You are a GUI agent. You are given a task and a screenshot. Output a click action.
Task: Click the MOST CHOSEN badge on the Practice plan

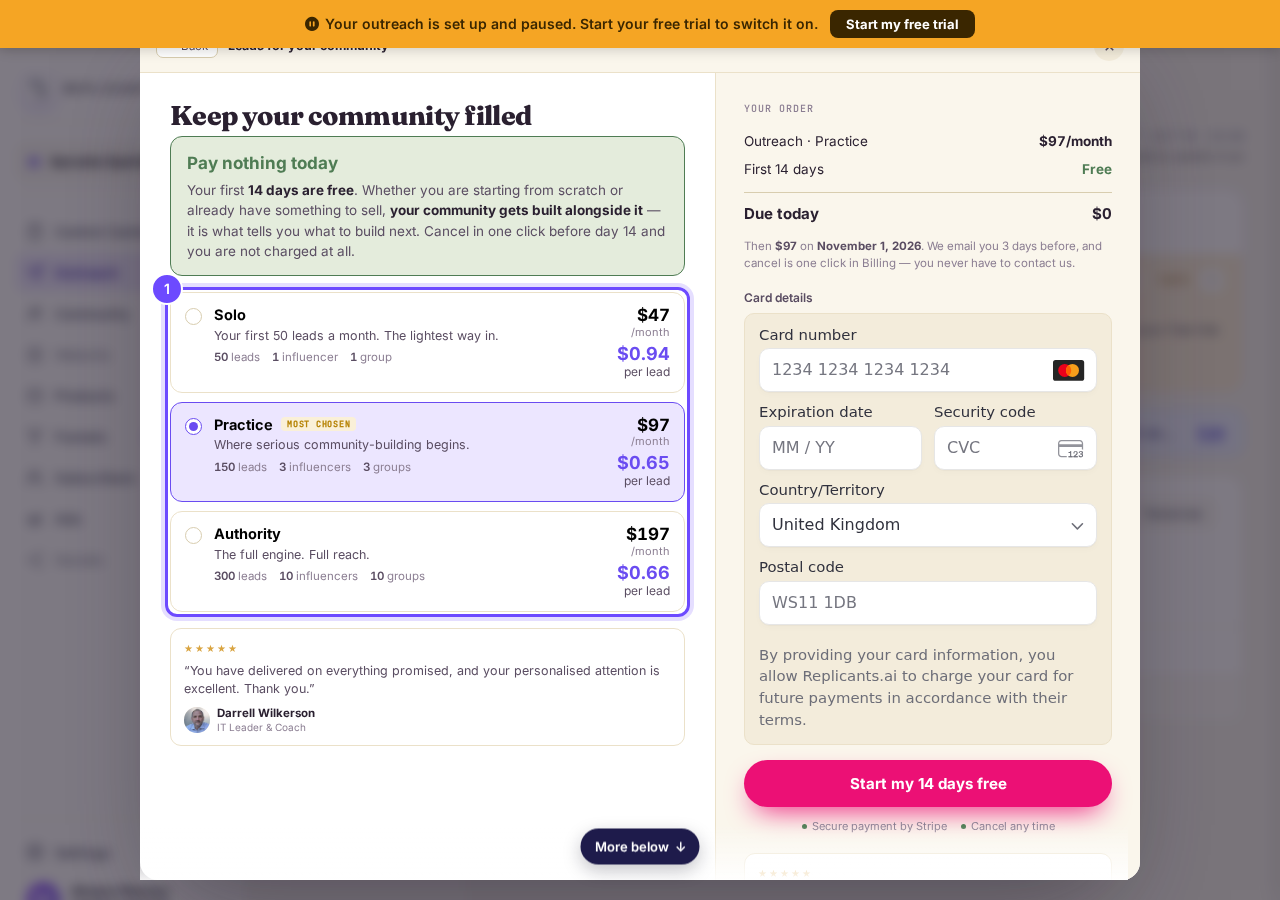point(318,424)
